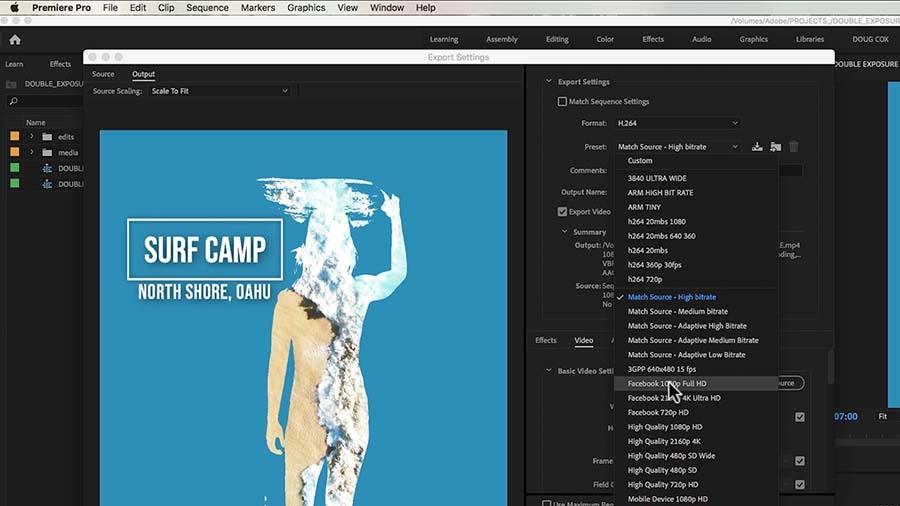
Task: Click the export preview thumbnail image
Action: click(x=303, y=318)
